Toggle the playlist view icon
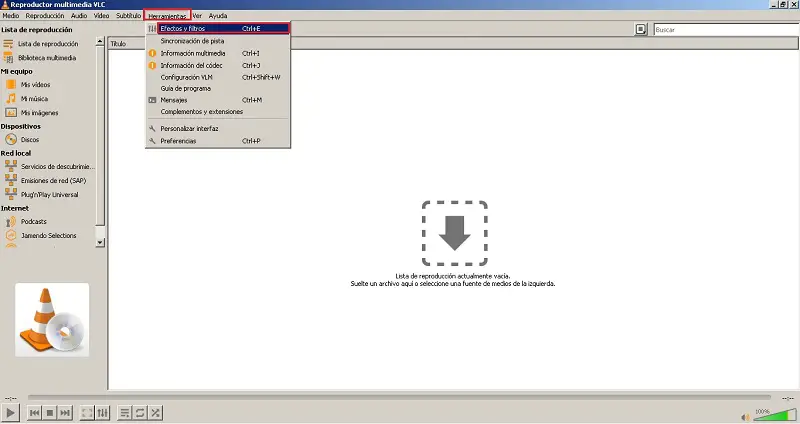 [x=124, y=413]
